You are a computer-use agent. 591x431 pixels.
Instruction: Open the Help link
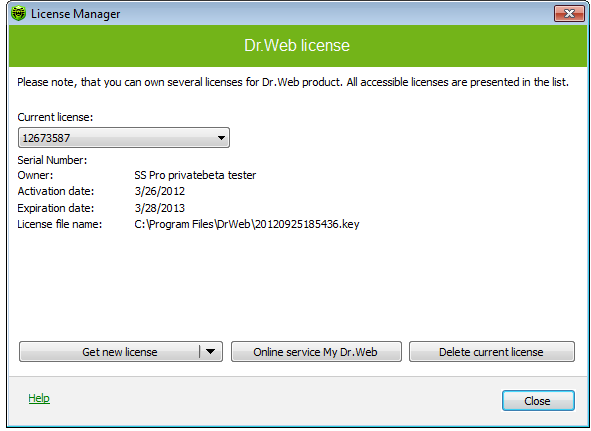tap(39, 398)
